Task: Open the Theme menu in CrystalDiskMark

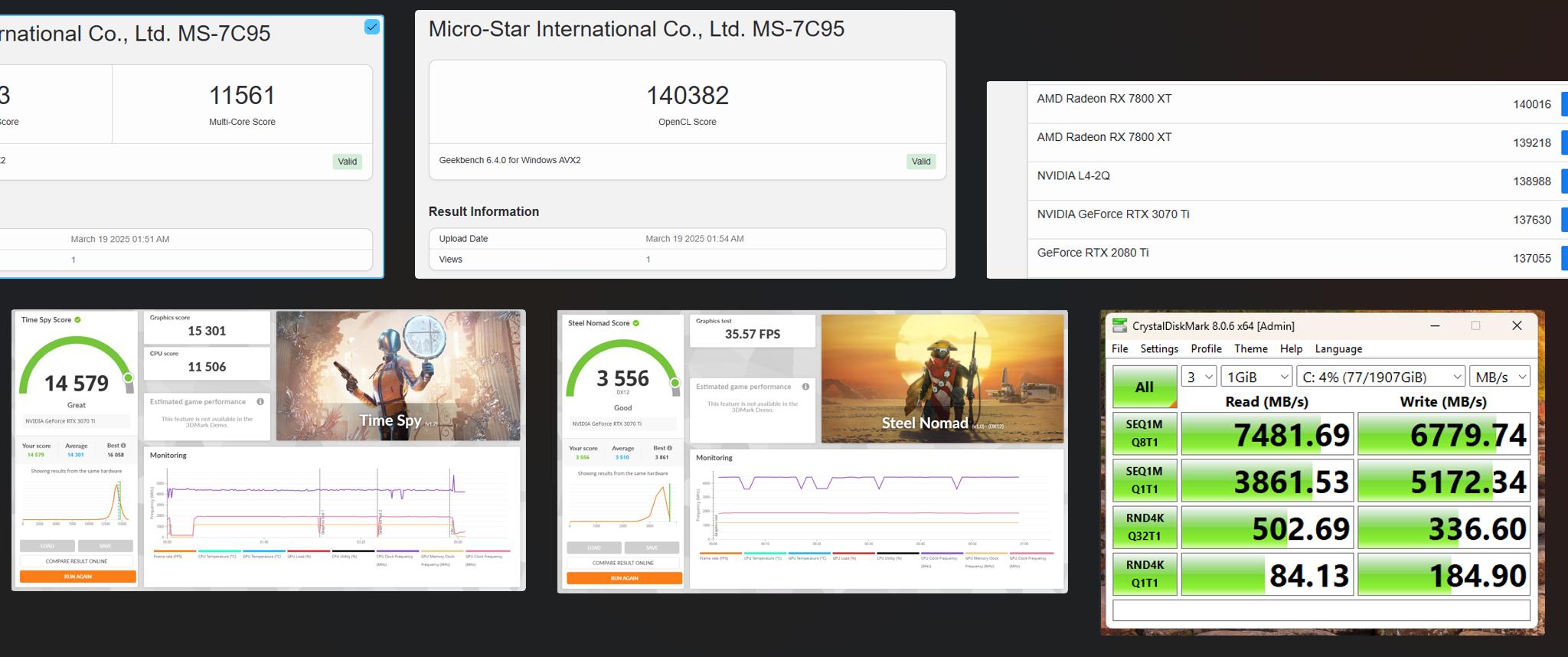Action: click(1250, 348)
